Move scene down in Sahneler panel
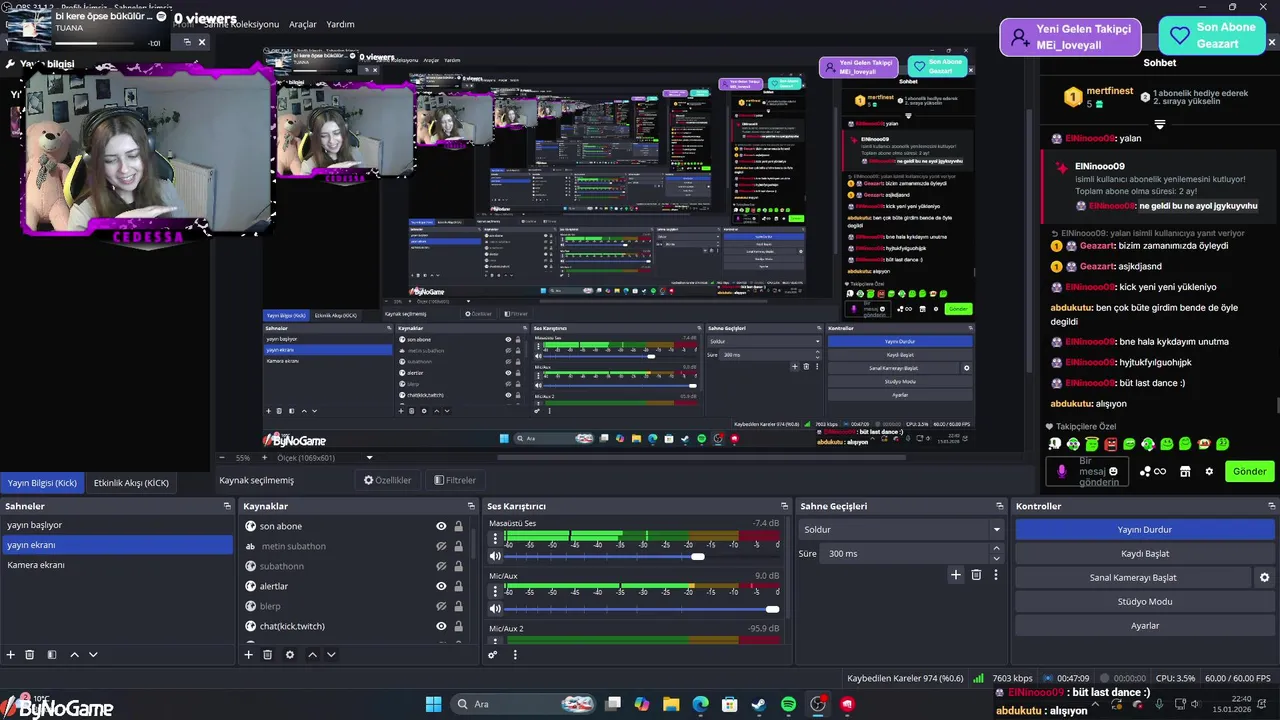Screen dimensions: 1280x720 click(93, 655)
